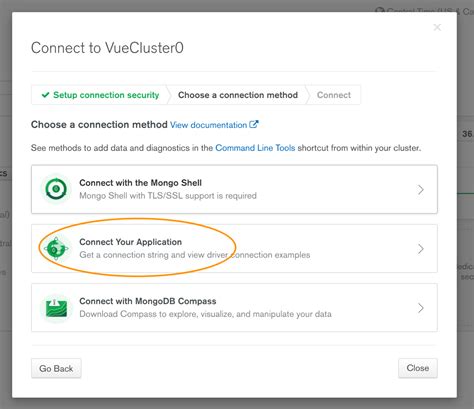474x409 pixels.
Task: Click the MongoDB Compass map icon
Action: (x=56, y=308)
